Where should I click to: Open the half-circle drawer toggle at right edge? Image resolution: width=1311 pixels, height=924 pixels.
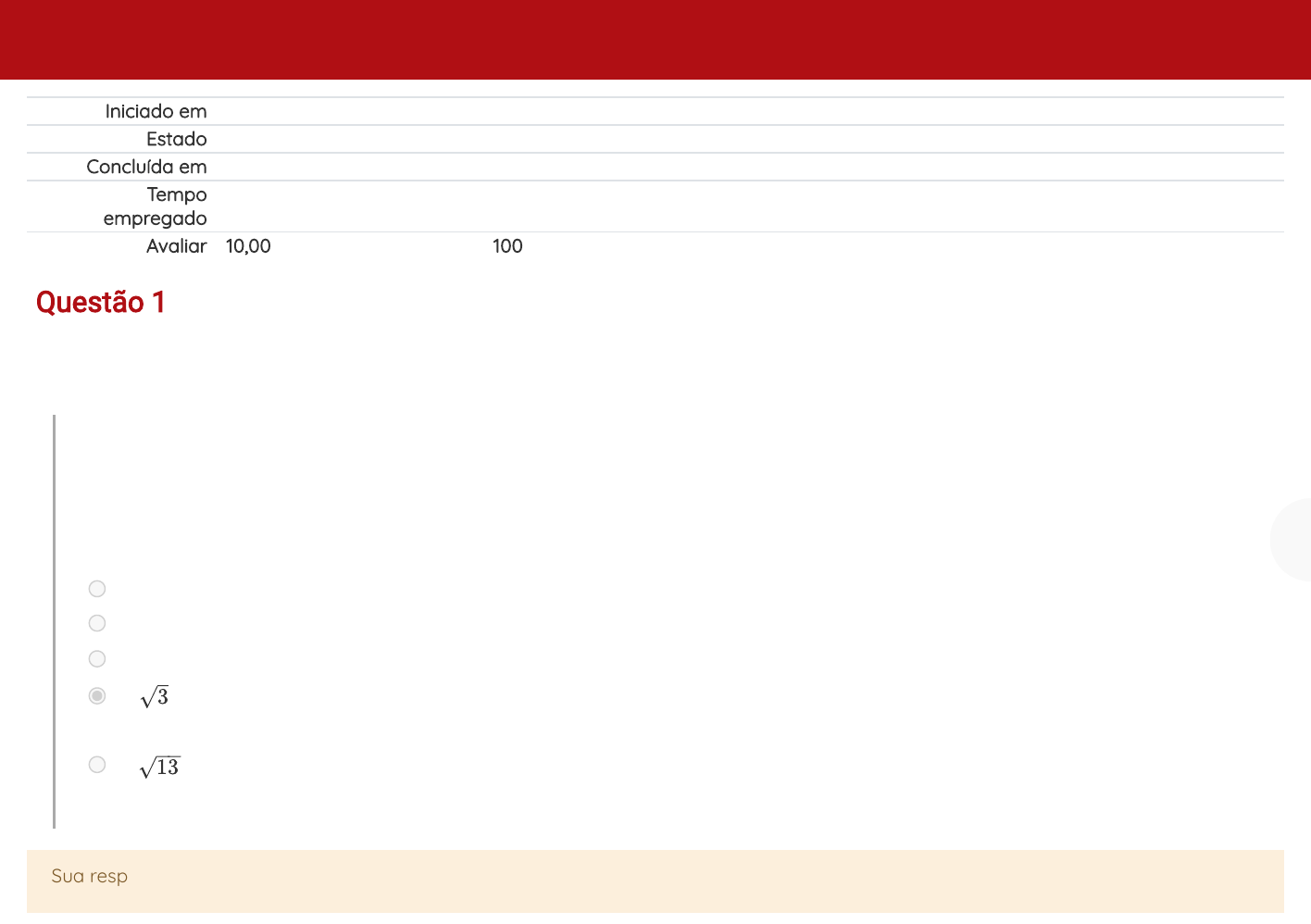(1293, 540)
